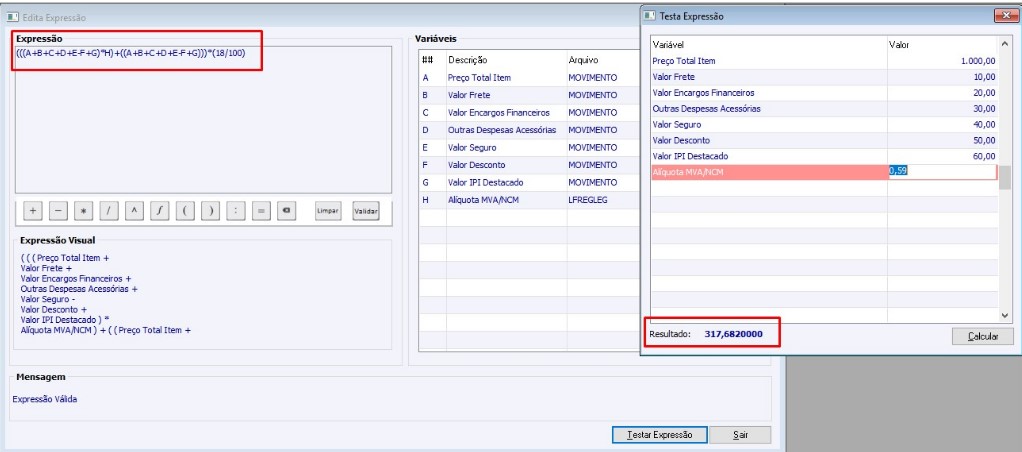Click the 1.000,00 value for Preço Total Item
1022x452 pixels.
point(978,61)
